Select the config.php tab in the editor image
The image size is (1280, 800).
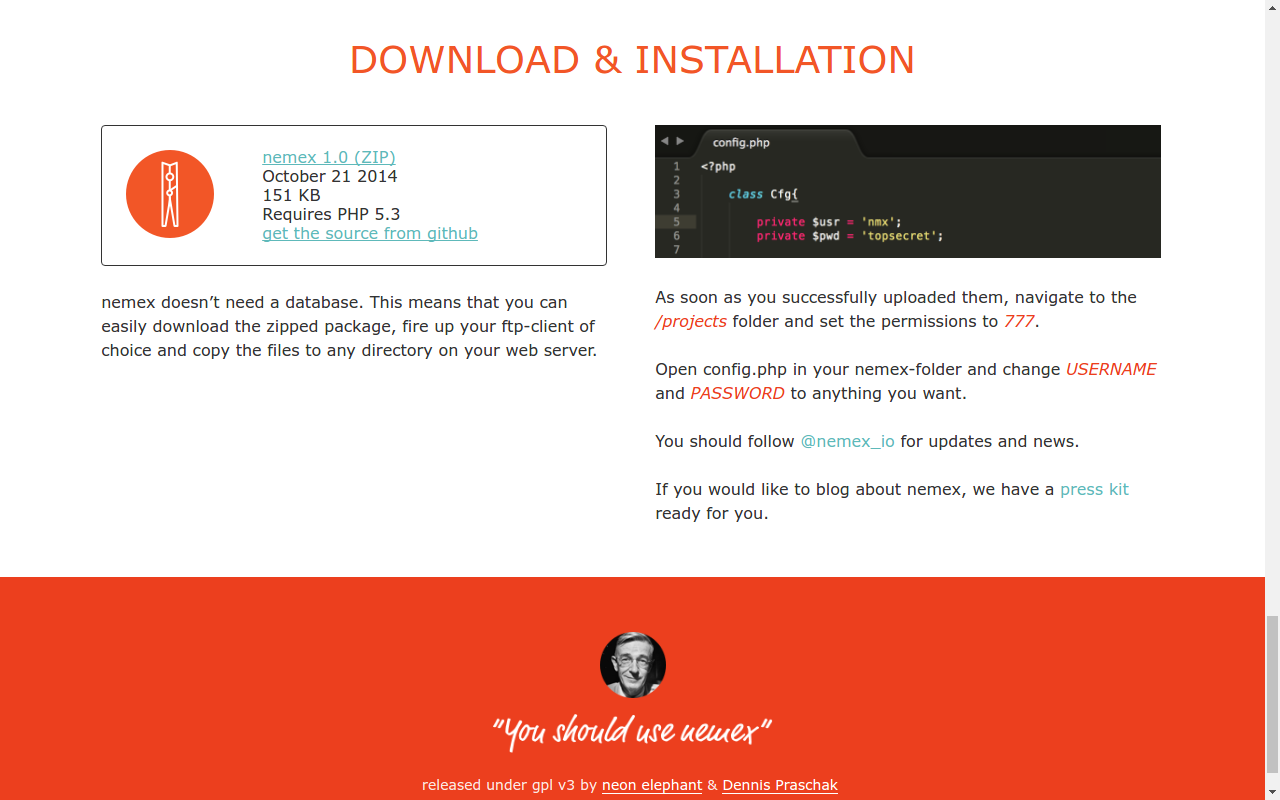pos(741,142)
